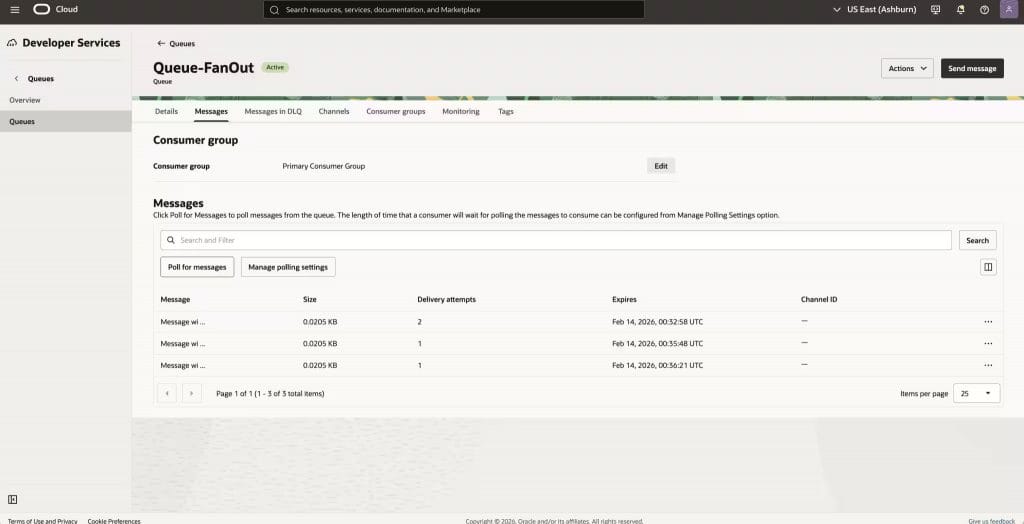Image resolution: width=1024 pixels, height=524 pixels.
Task: Open Cookie Preferences link
Action: click(114, 521)
